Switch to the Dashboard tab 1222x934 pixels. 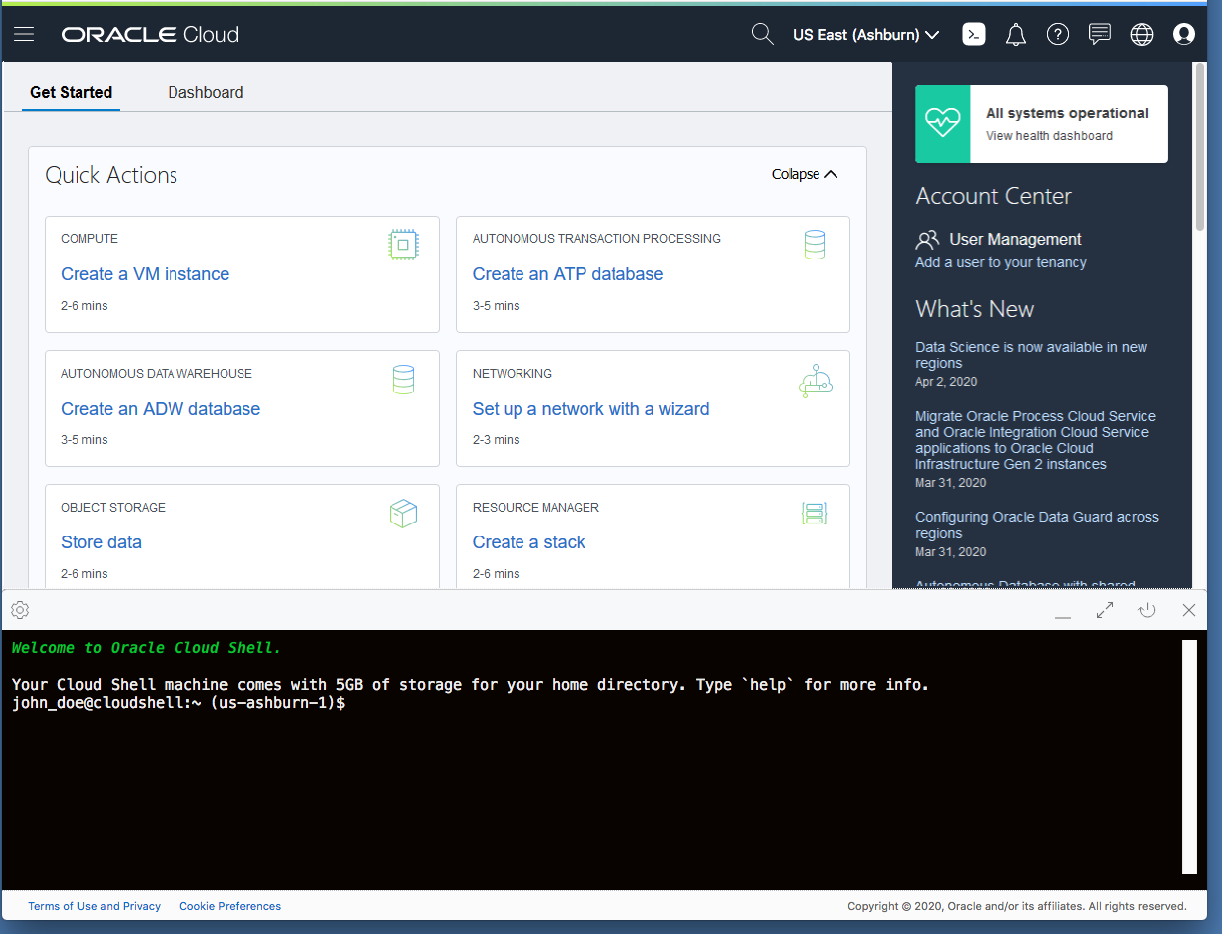click(x=205, y=92)
